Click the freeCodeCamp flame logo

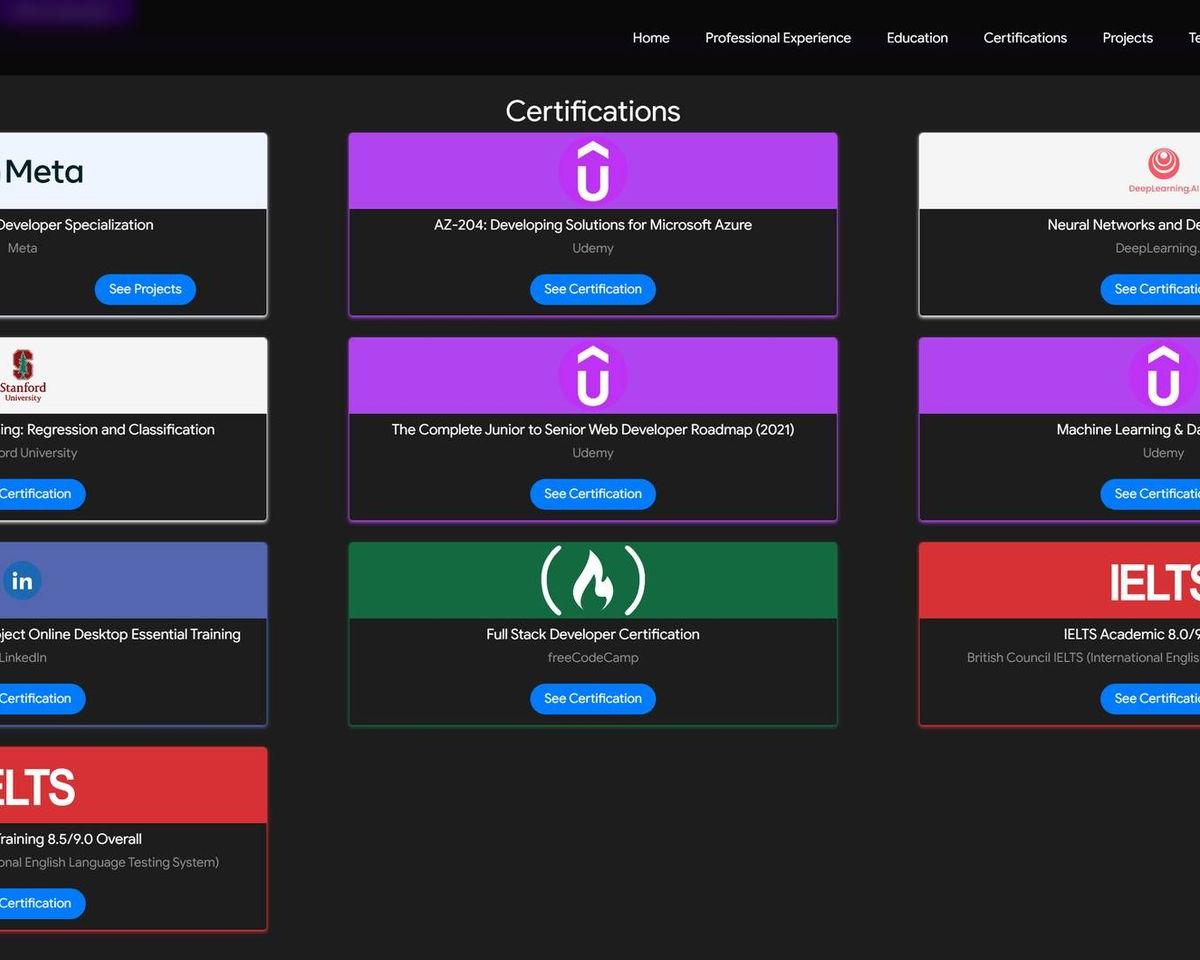[x=593, y=580]
